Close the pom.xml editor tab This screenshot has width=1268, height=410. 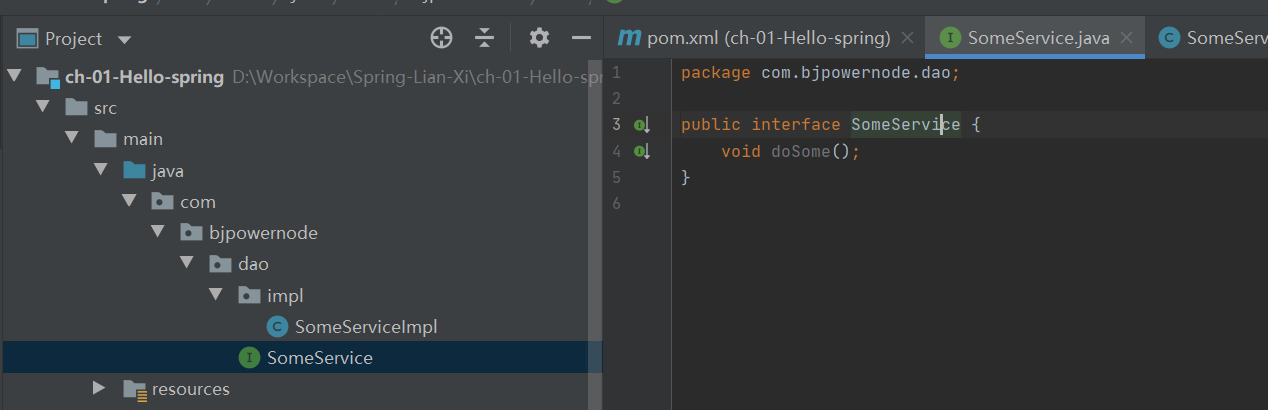coord(907,38)
